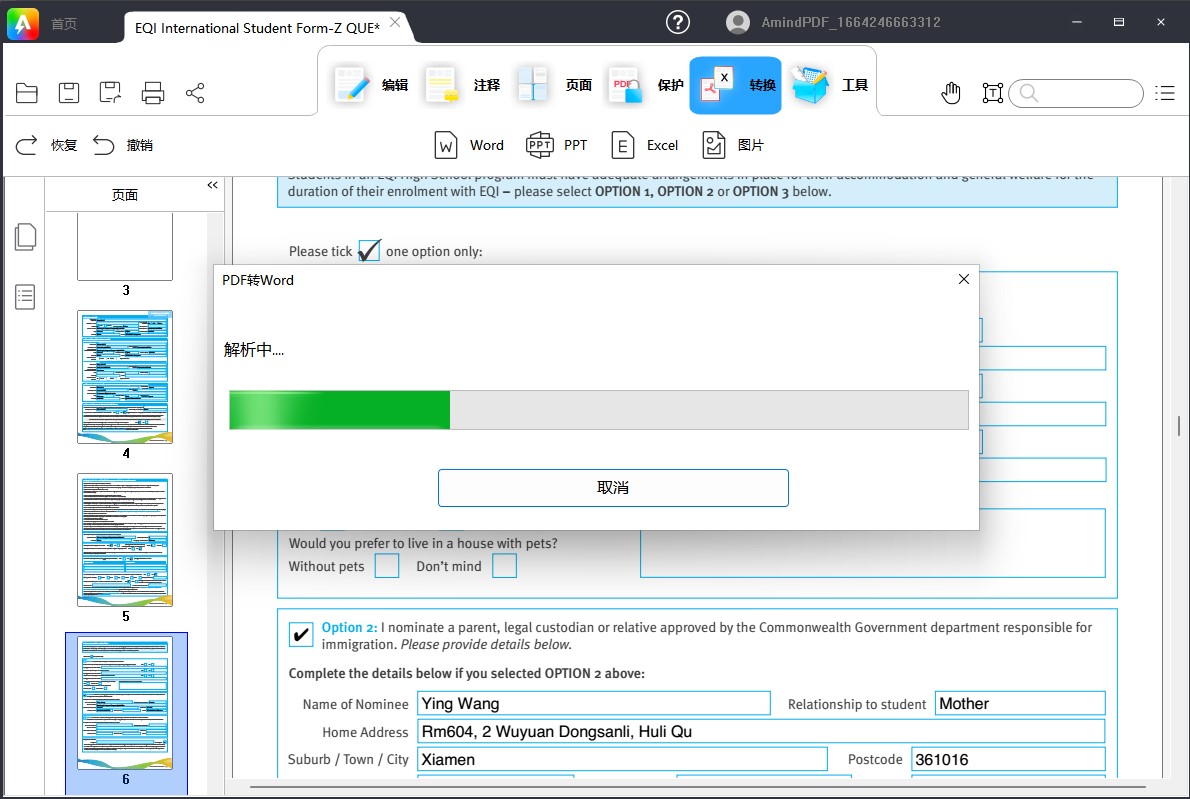Screen dimensions: 1190x799
Task: Click the AmindPDF app logo
Action: click(23, 24)
